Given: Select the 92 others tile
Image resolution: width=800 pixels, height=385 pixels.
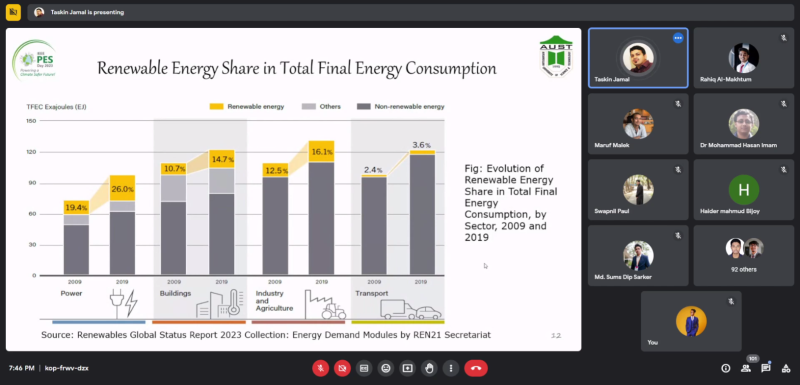Looking at the screenshot, I should tap(743, 255).
